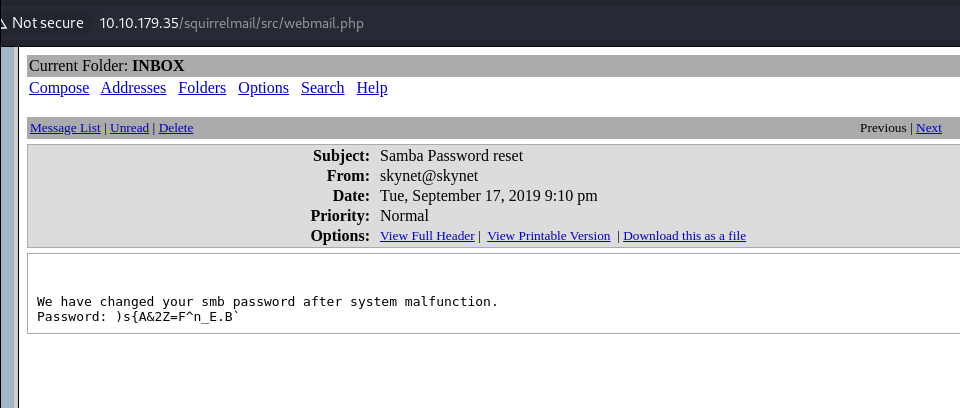The height and width of the screenshot is (408, 960).
Task: Go to the Folders page
Action: pos(202,88)
